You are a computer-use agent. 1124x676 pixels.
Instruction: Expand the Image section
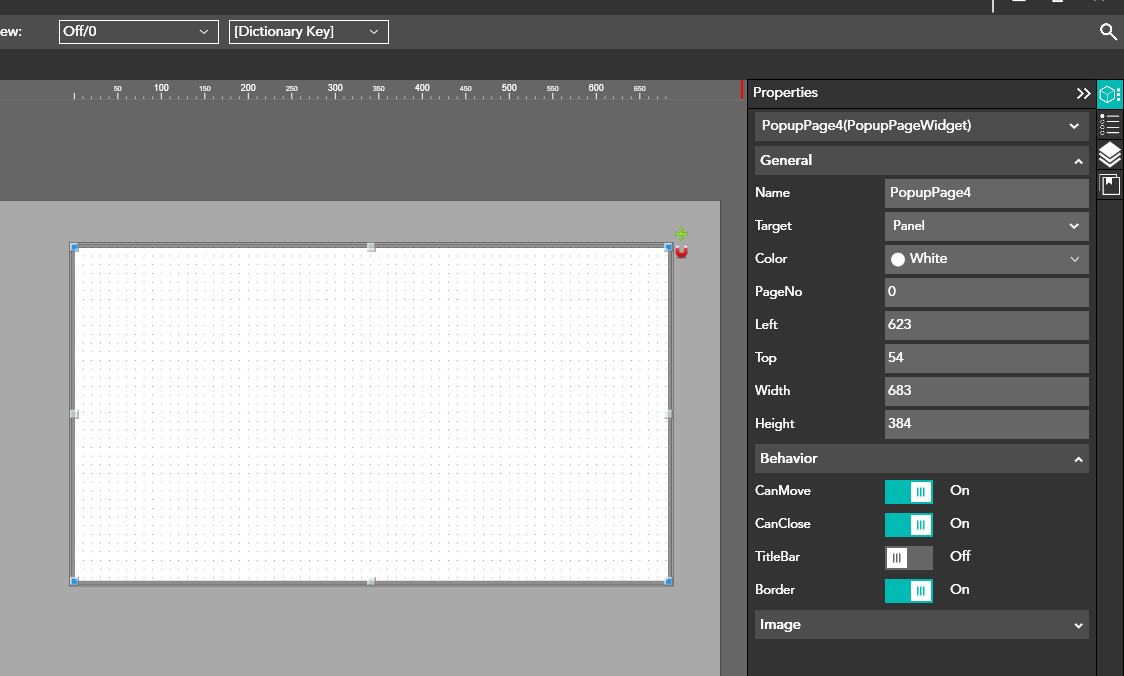pos(920,625)
